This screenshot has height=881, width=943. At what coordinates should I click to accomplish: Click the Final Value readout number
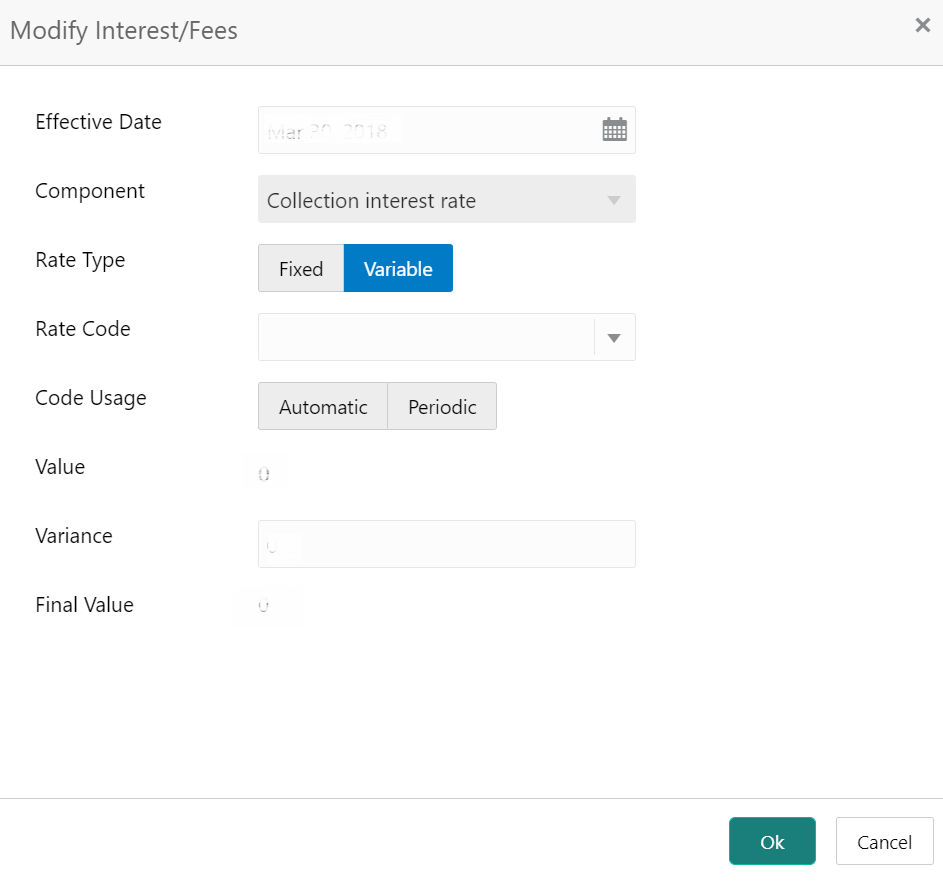coord(264,606)
